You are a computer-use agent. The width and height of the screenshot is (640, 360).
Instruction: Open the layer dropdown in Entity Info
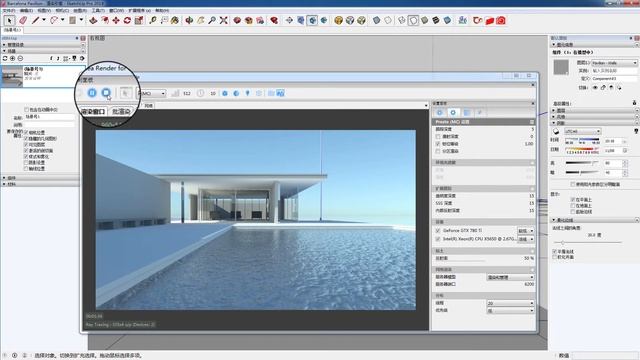614,63
